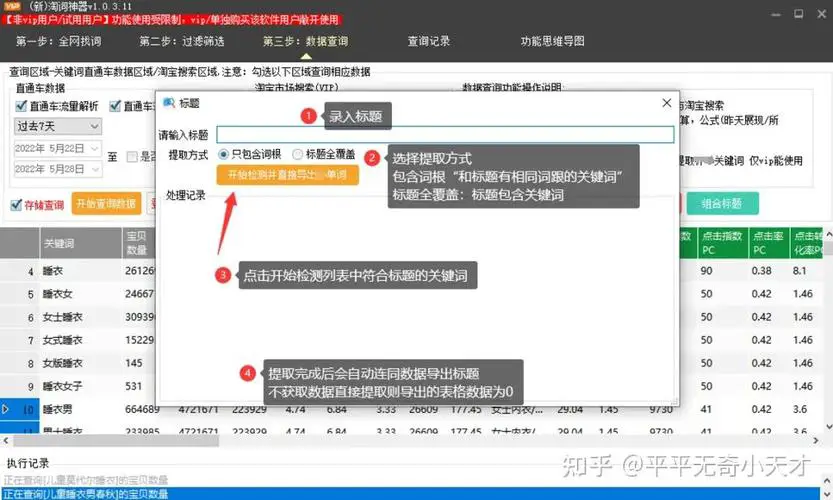Image resolution: width=833 pixels, height=500 pixels.
Task: Click the orange 开始检测并直接导出 button
Action: click(x=287, y=175)
